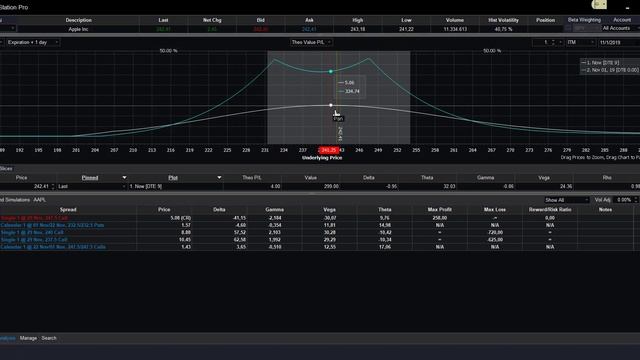
Task: Toggle the Beta Weighting checkbox
Action: [568, 28]
